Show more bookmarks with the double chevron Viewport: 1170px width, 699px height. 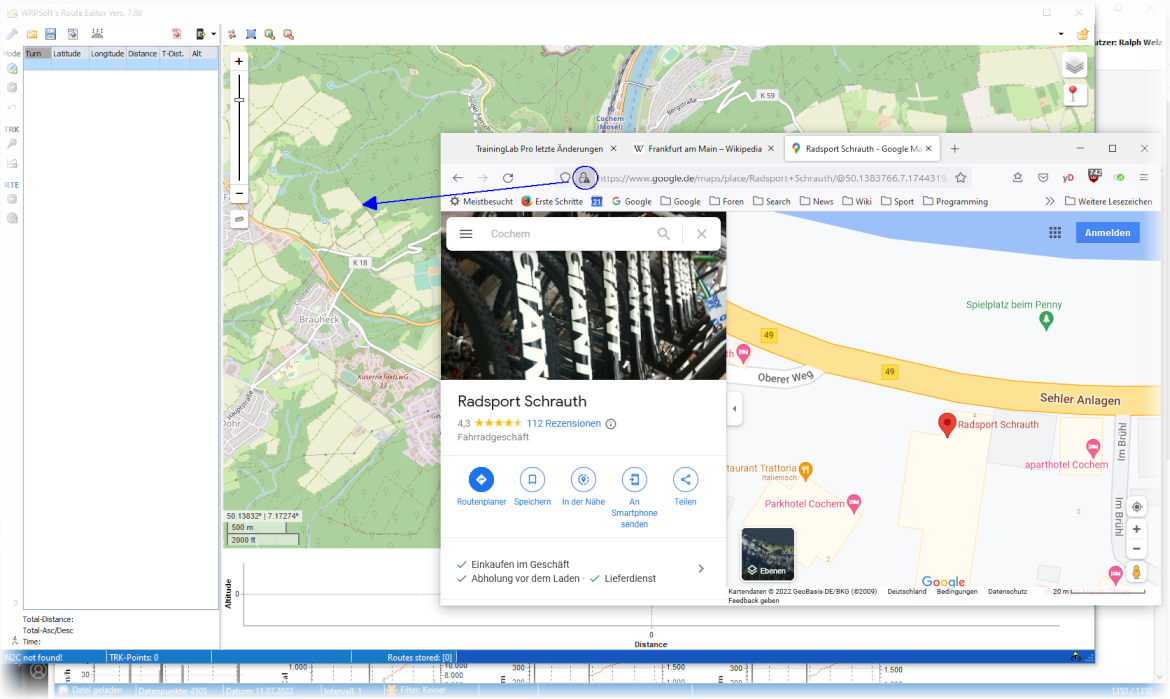click(1050, 201)
